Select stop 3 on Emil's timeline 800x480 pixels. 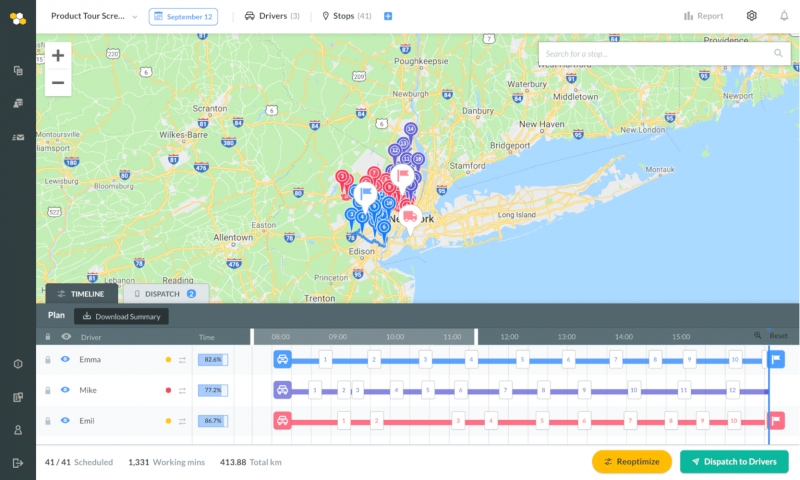(x=458, y=421)
